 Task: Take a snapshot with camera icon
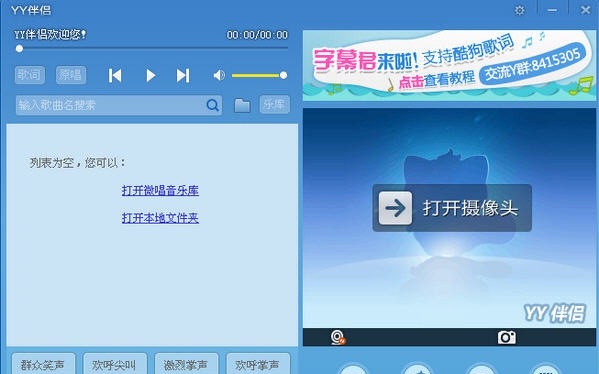coord(507,337)
